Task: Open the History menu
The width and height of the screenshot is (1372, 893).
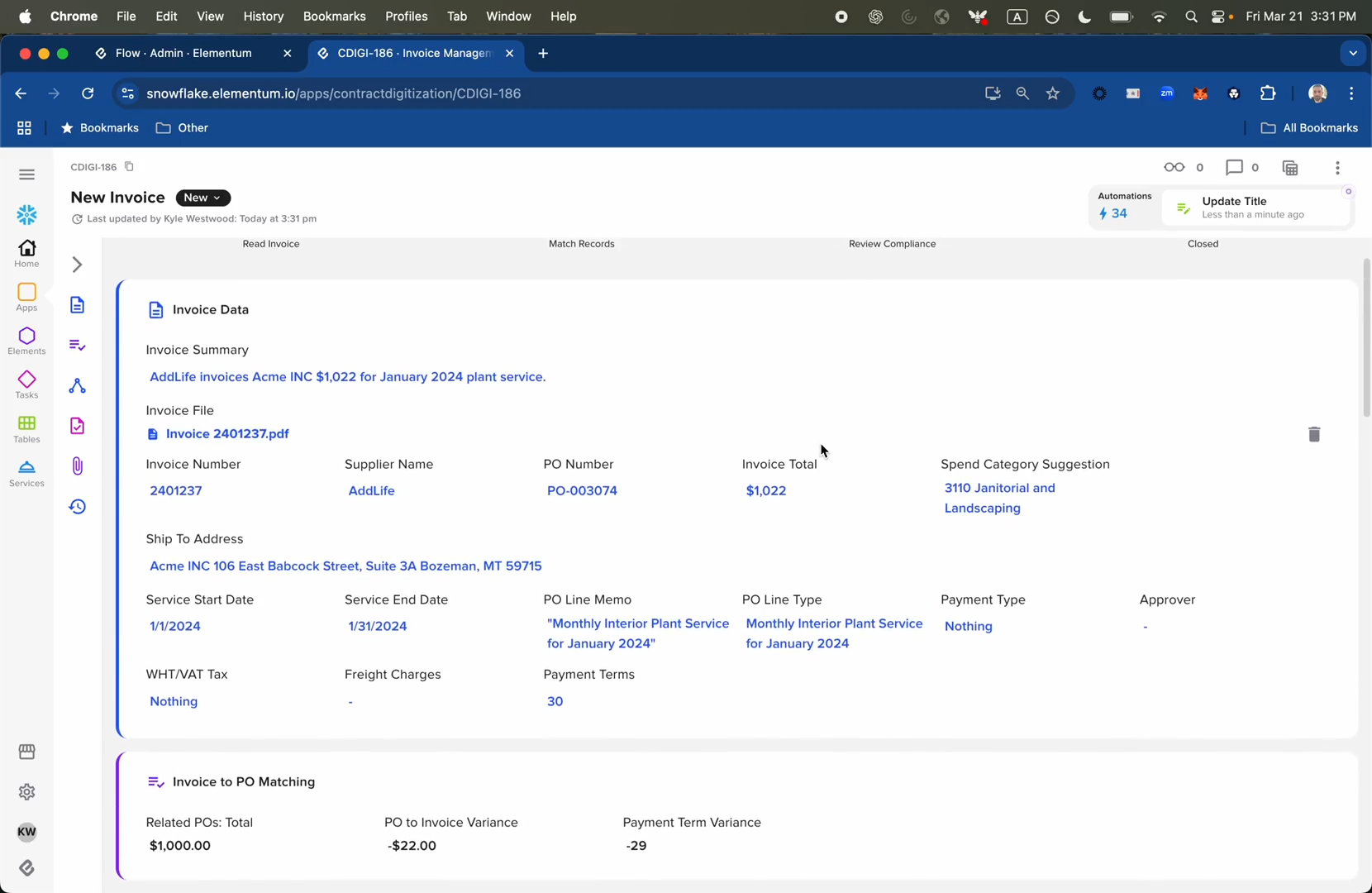Action: (x=264, y=17)
